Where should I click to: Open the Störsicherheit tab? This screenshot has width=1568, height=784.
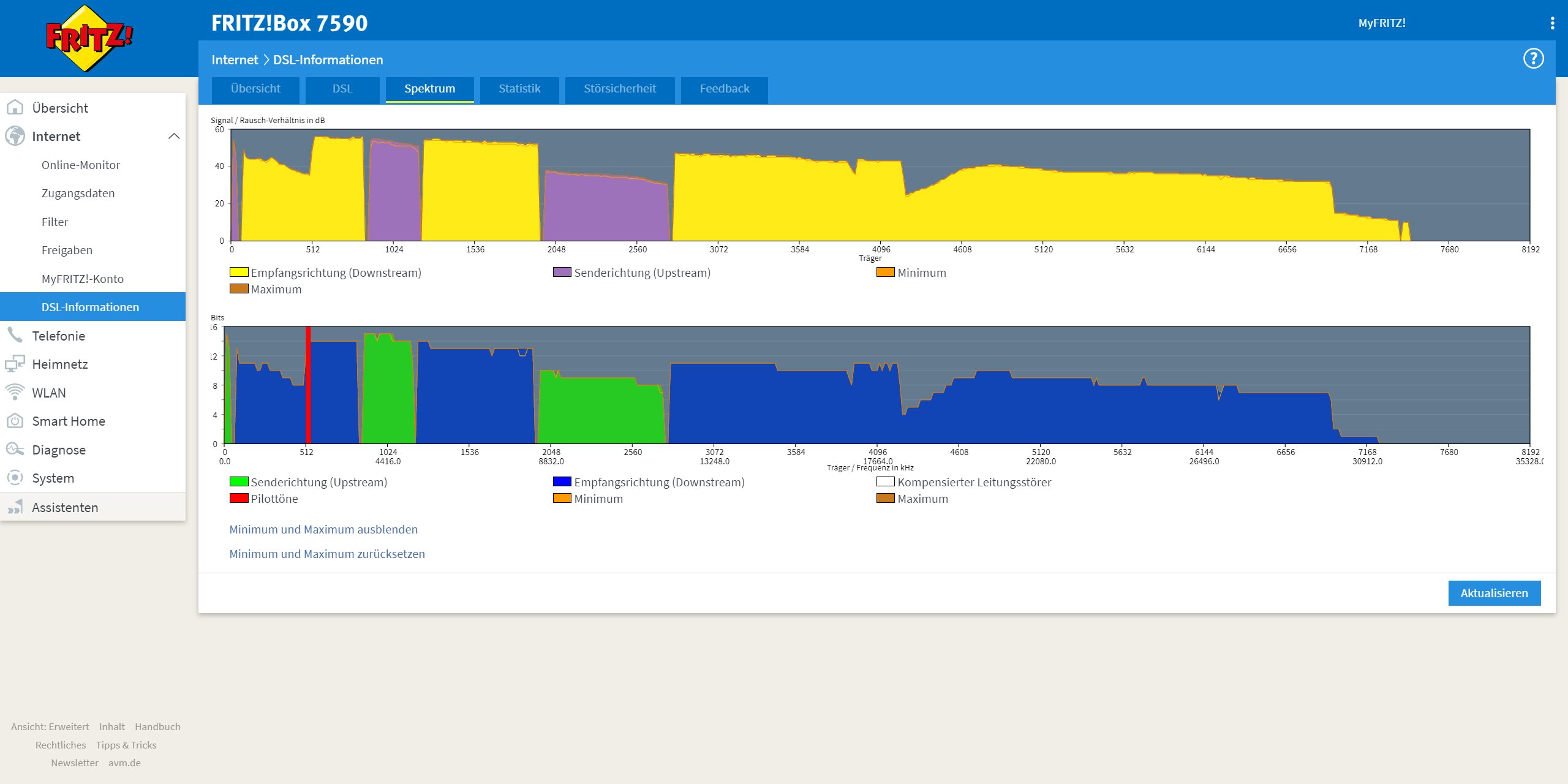(619, 89)
